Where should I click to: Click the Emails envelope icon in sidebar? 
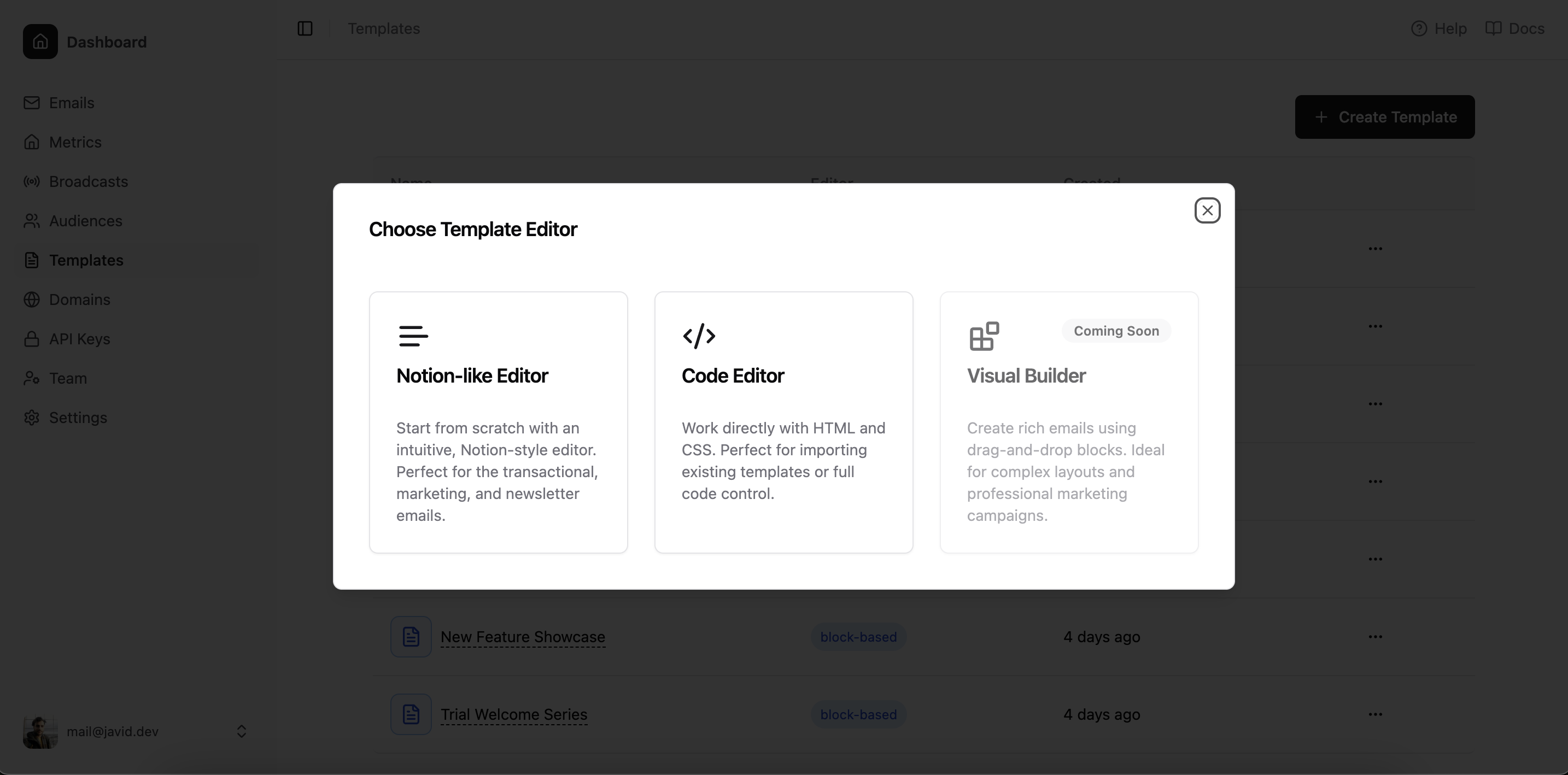[32, 103]
